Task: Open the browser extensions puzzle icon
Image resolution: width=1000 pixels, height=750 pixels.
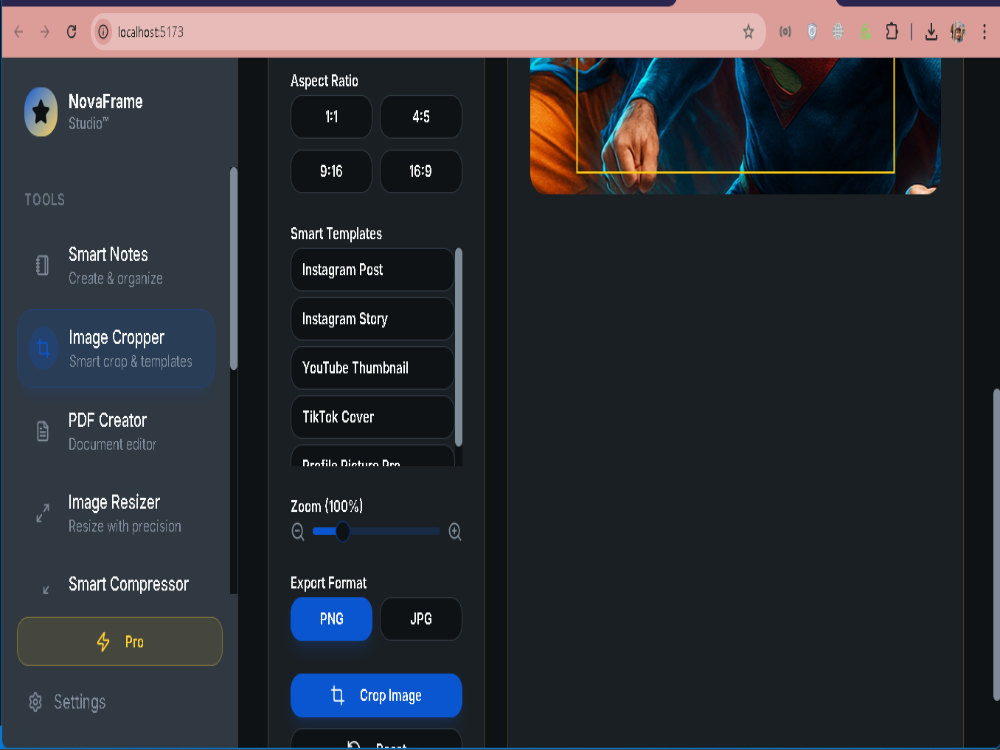Action: tap(892, 32)
